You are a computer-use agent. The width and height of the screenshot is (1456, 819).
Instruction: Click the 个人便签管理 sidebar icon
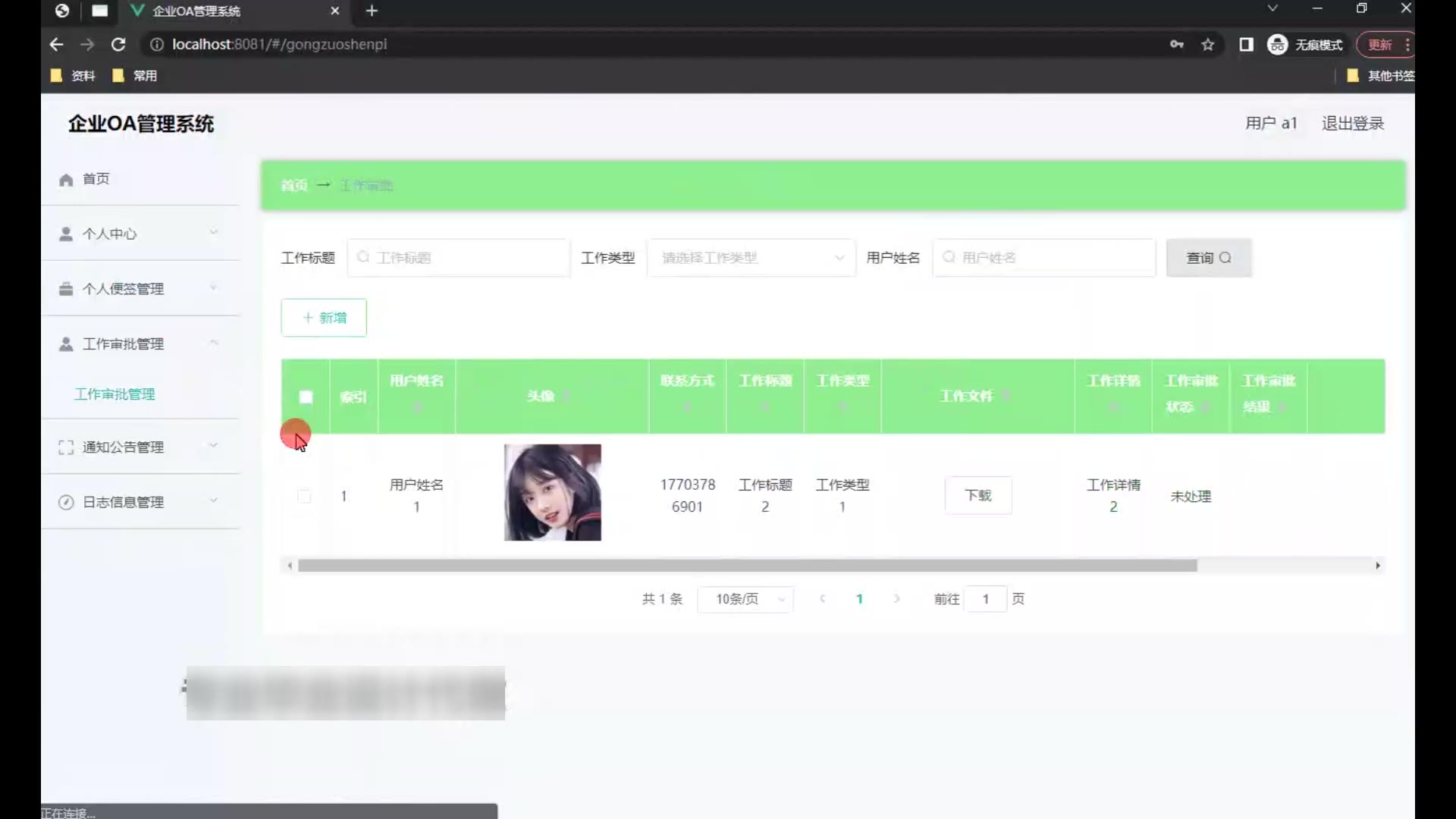pos(66,289)
